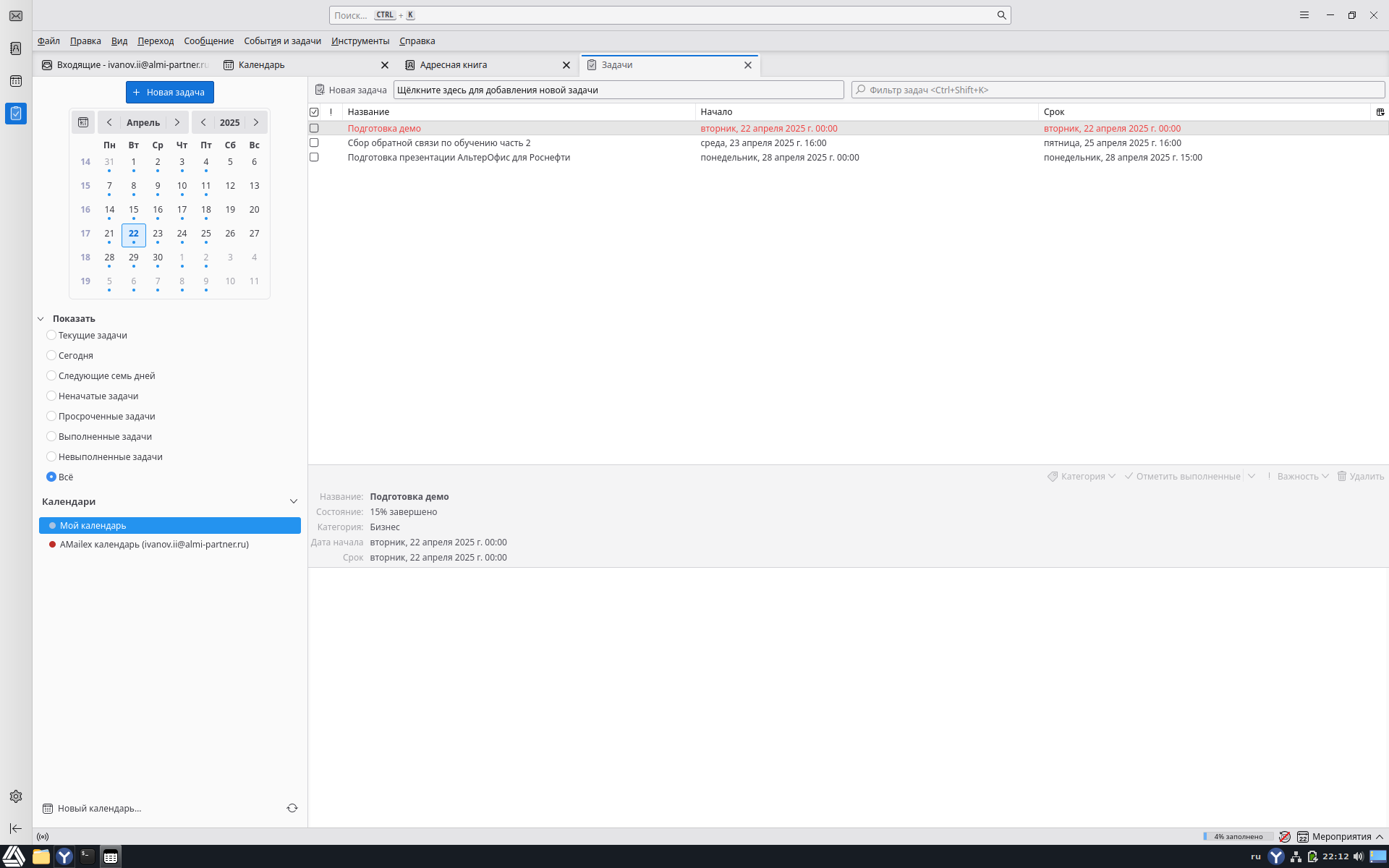Click the offline/online indicator icon in status bar

(1285, 837)
